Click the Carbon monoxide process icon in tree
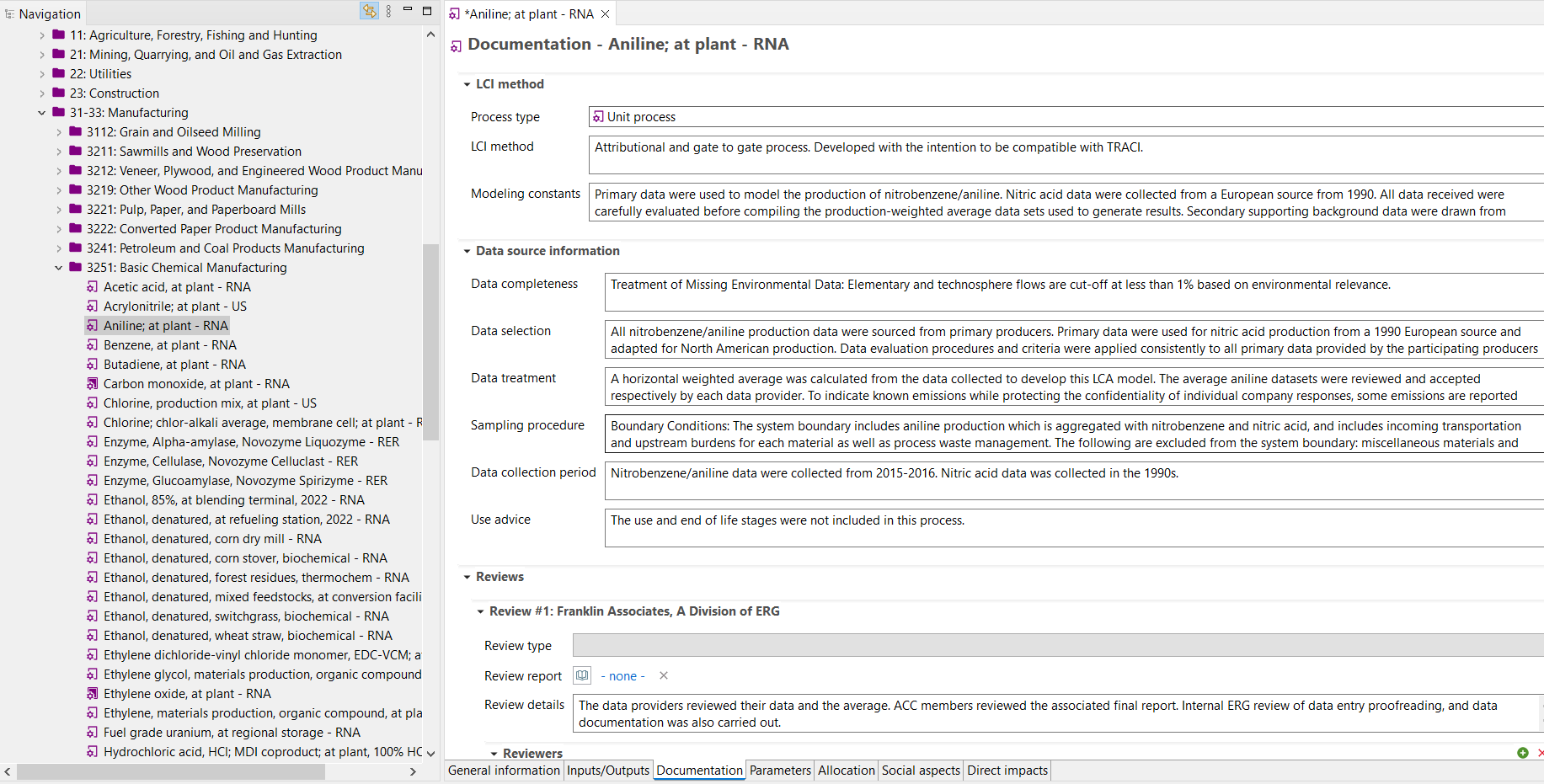Screen dimensions: 1544x784 pyautogui.click(x=93, y=384)
